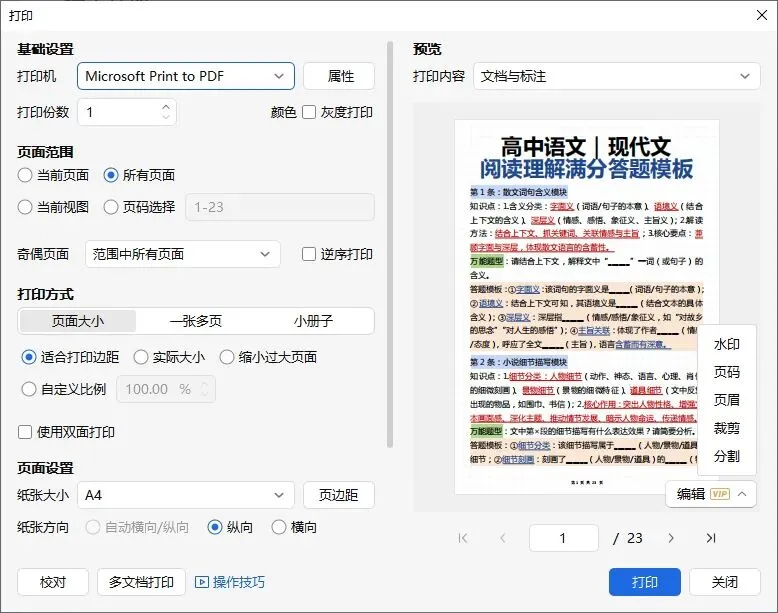Switch to 一张多页 tab
Viewport: 778px width, 613px height.
(x=195, y=321)
